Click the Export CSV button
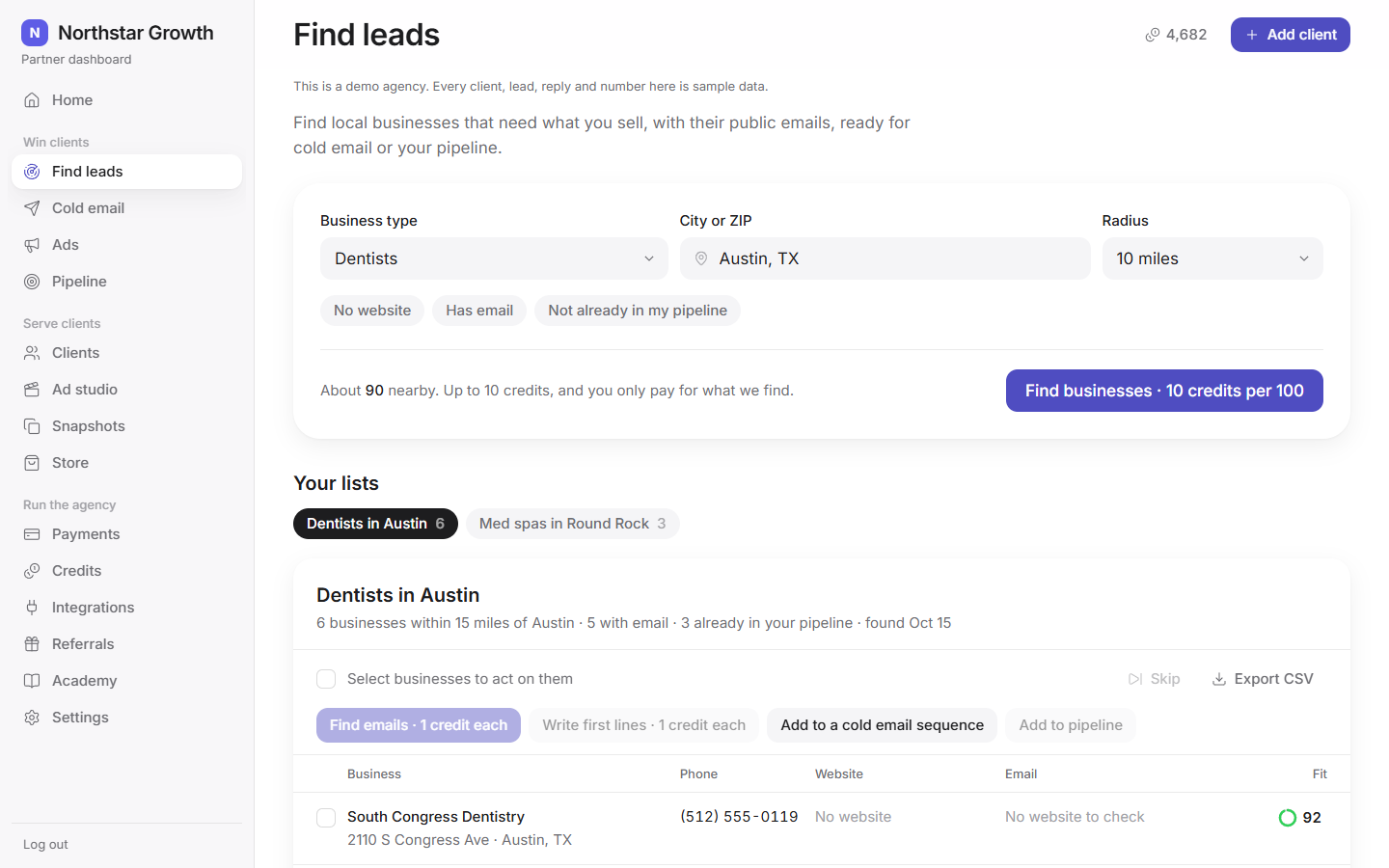Screen dimensions: 1389x868 tap(1263, 679)
